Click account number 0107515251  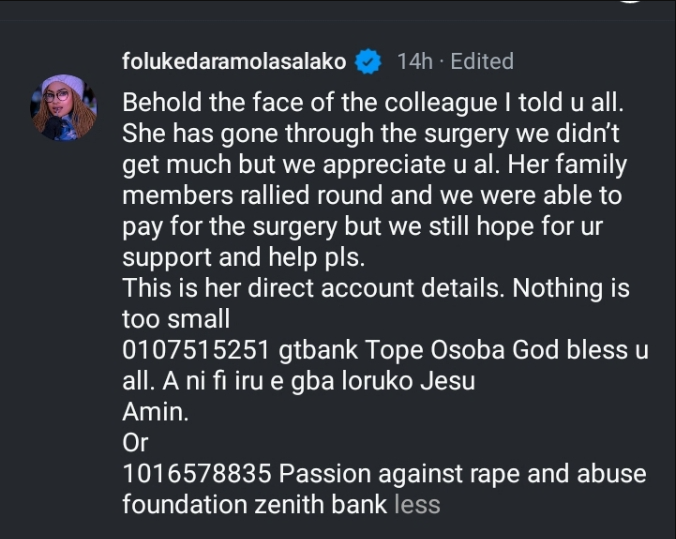(x=190, y=351)
